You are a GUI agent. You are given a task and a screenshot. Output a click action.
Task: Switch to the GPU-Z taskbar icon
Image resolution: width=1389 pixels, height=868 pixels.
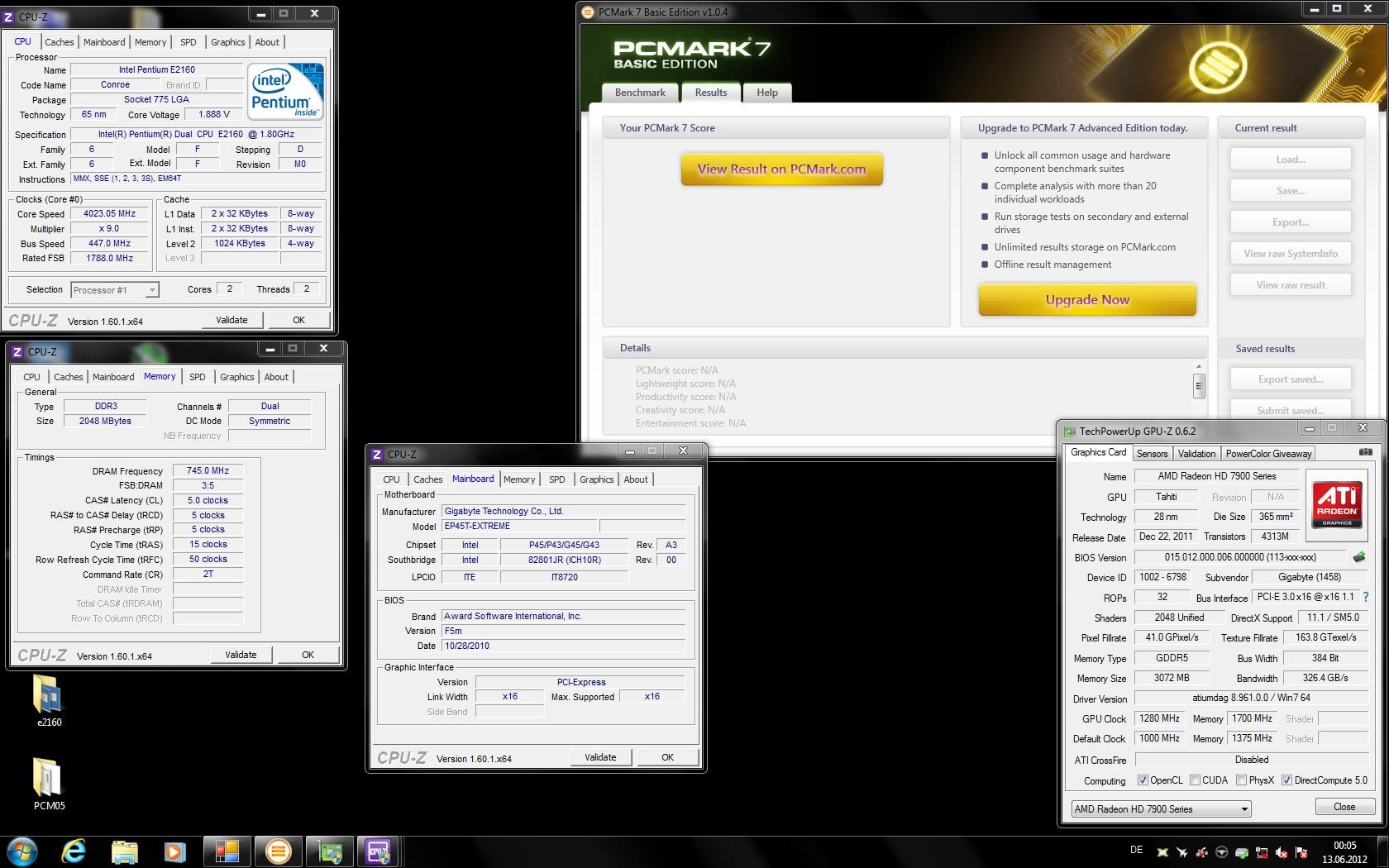pyautogui.click(x=329, y=851)
